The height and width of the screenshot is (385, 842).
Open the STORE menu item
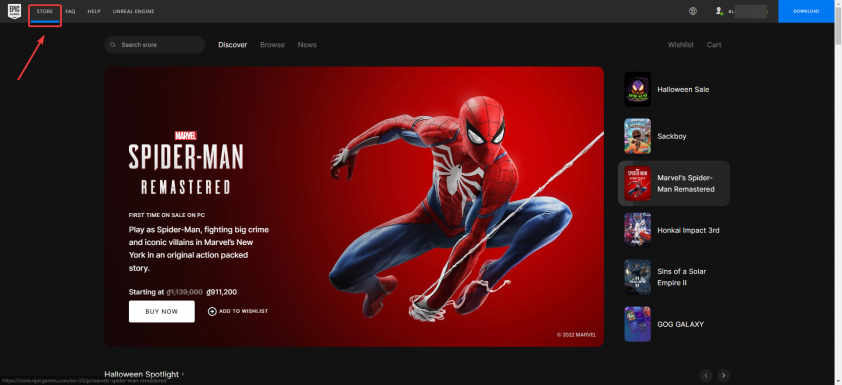(x=45, y=11)
